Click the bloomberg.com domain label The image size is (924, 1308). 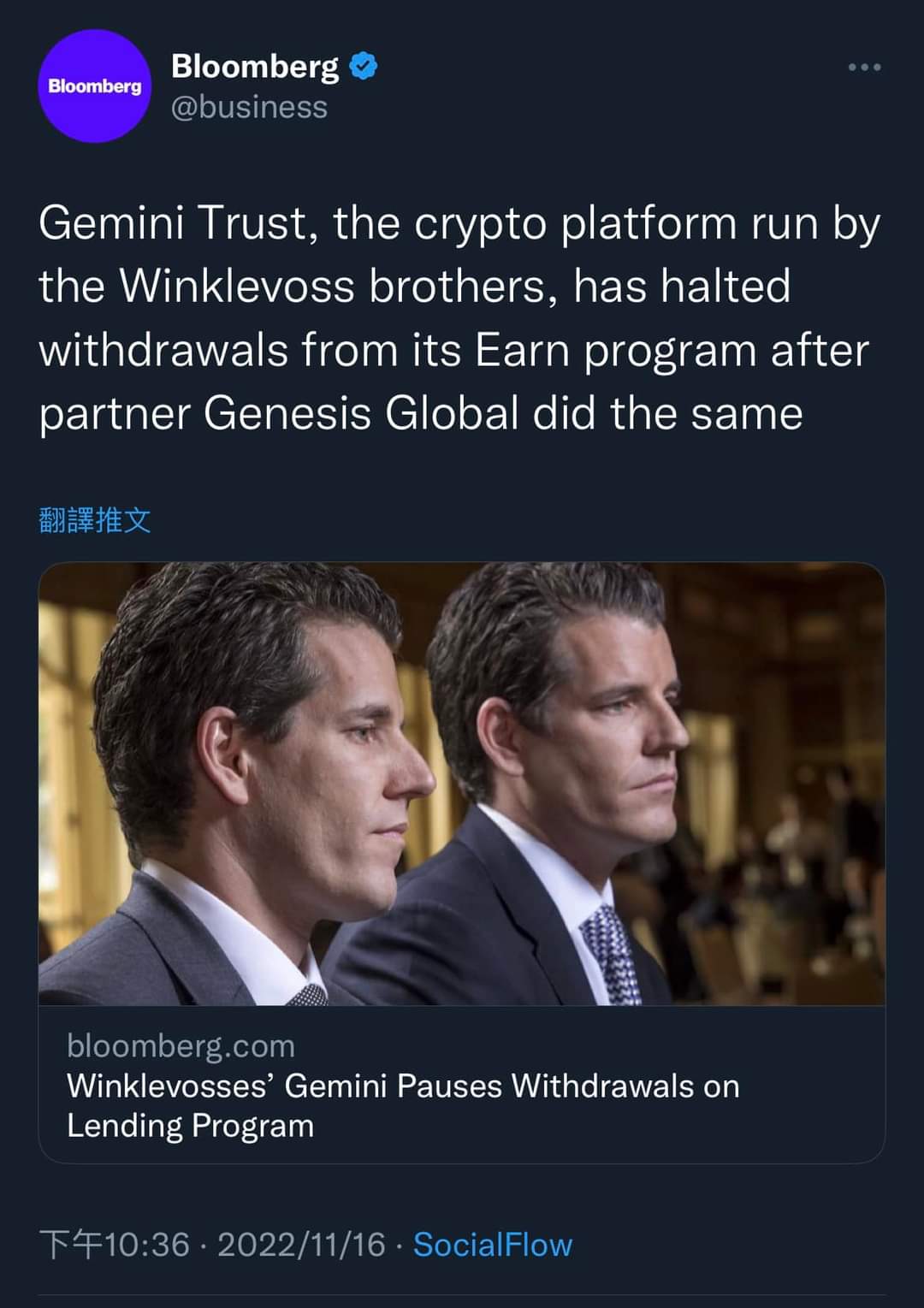[181, 1045]
